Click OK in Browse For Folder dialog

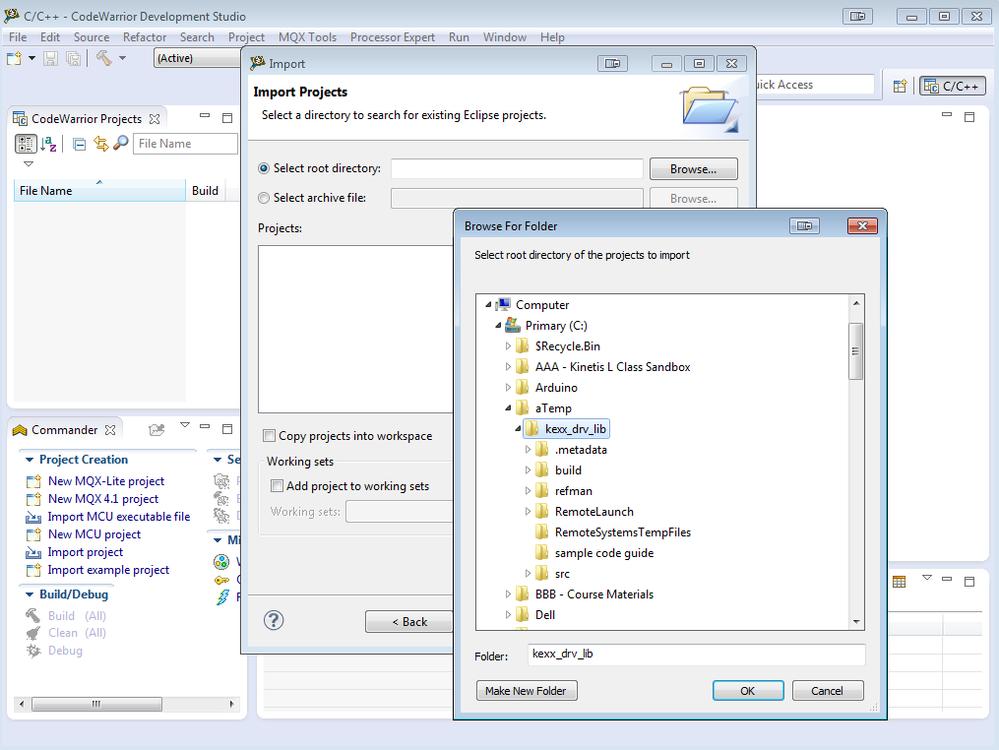pos(748,691)
